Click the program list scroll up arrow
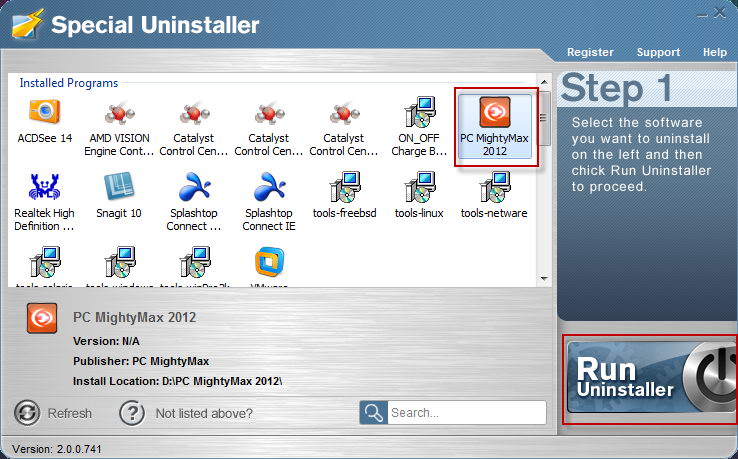This screenshot has width=738, height=459. (x=544, y=82)
